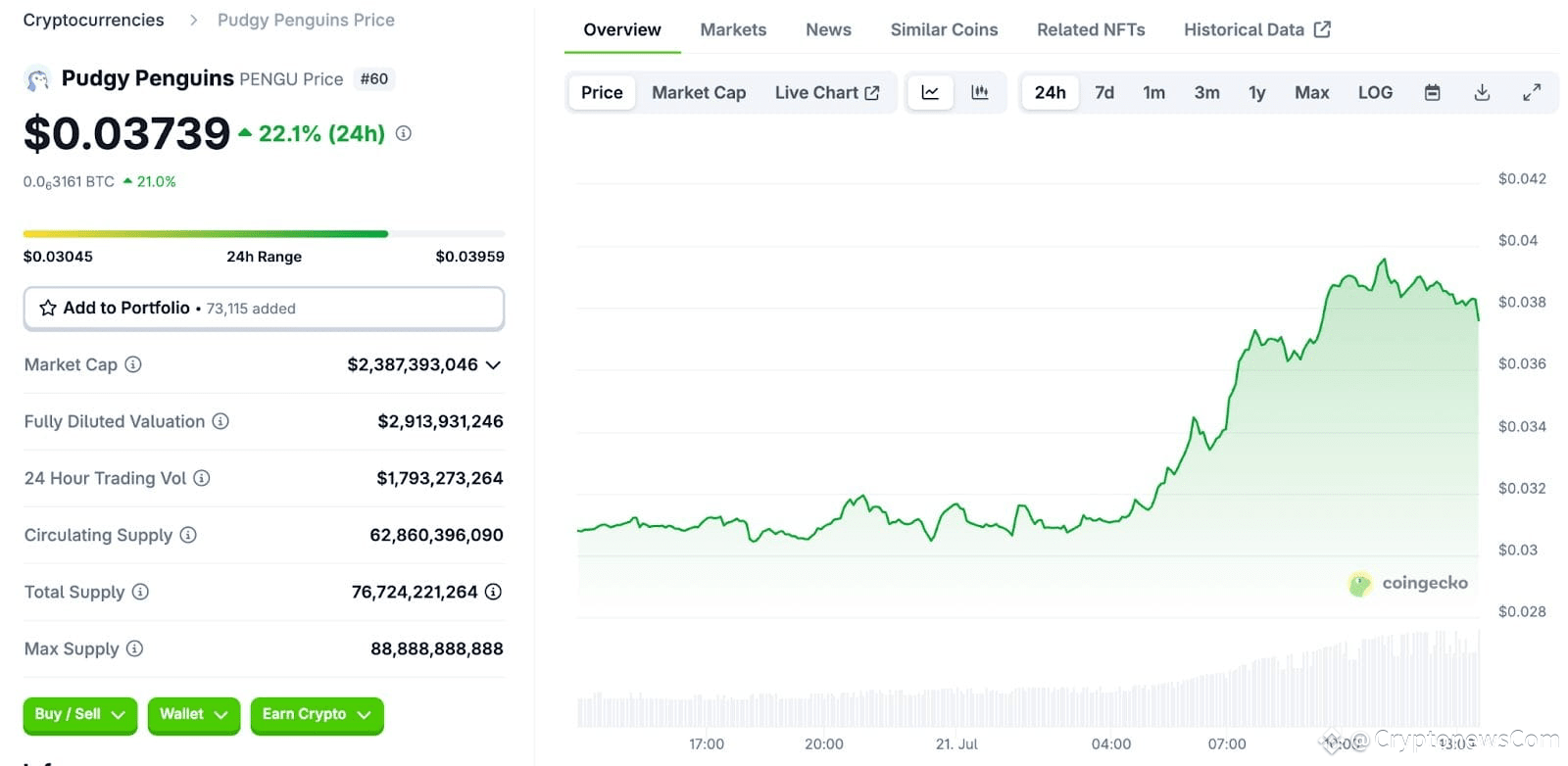
Task: Click info icon beside 76,724,221,264 value
Action: 494,592
